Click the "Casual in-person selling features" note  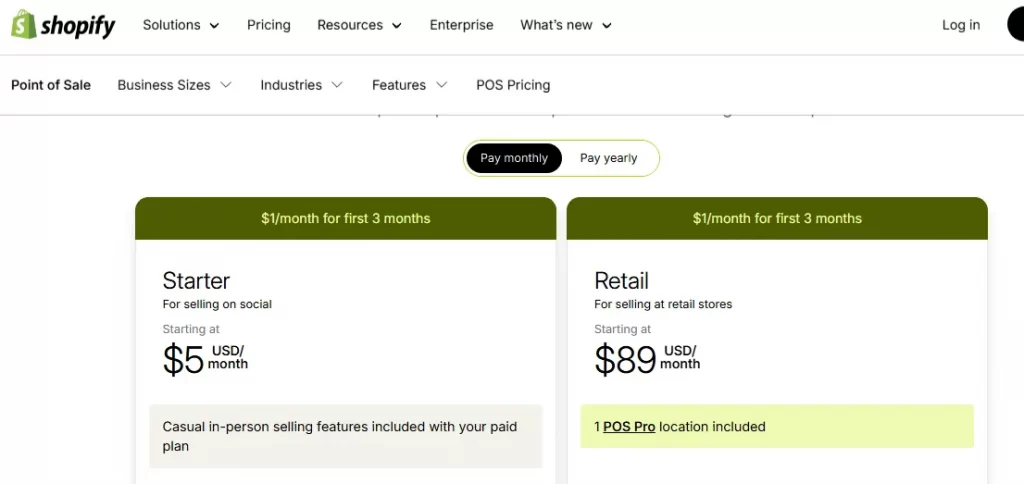pyautogui.click(x=345, y=436)
